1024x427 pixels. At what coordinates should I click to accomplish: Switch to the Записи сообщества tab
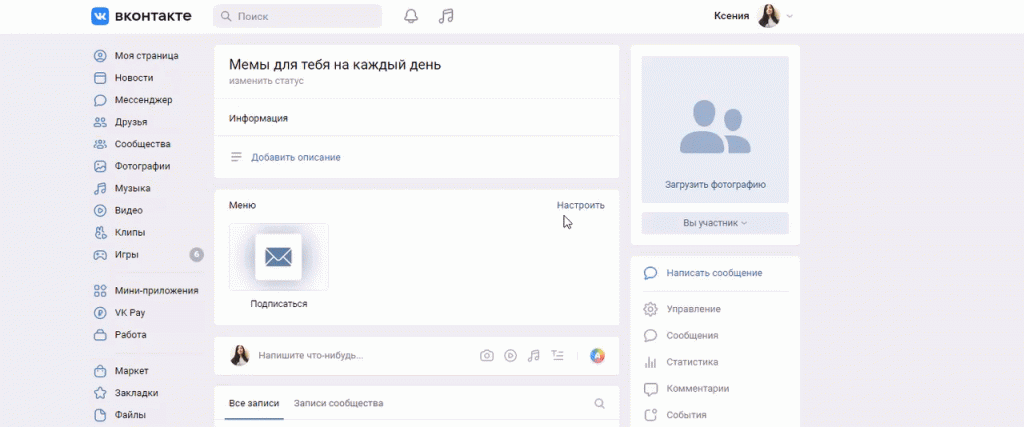pos(338,404)
